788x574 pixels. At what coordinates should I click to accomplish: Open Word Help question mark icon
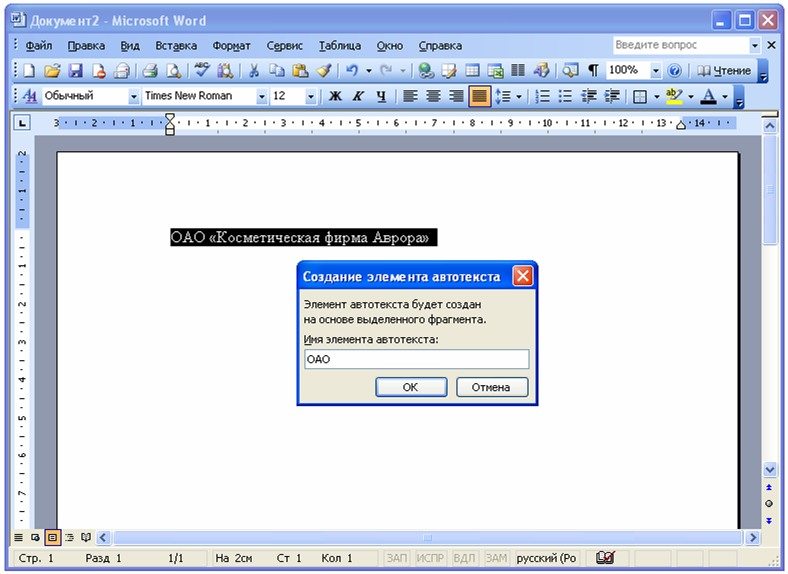tap(674, 70)
